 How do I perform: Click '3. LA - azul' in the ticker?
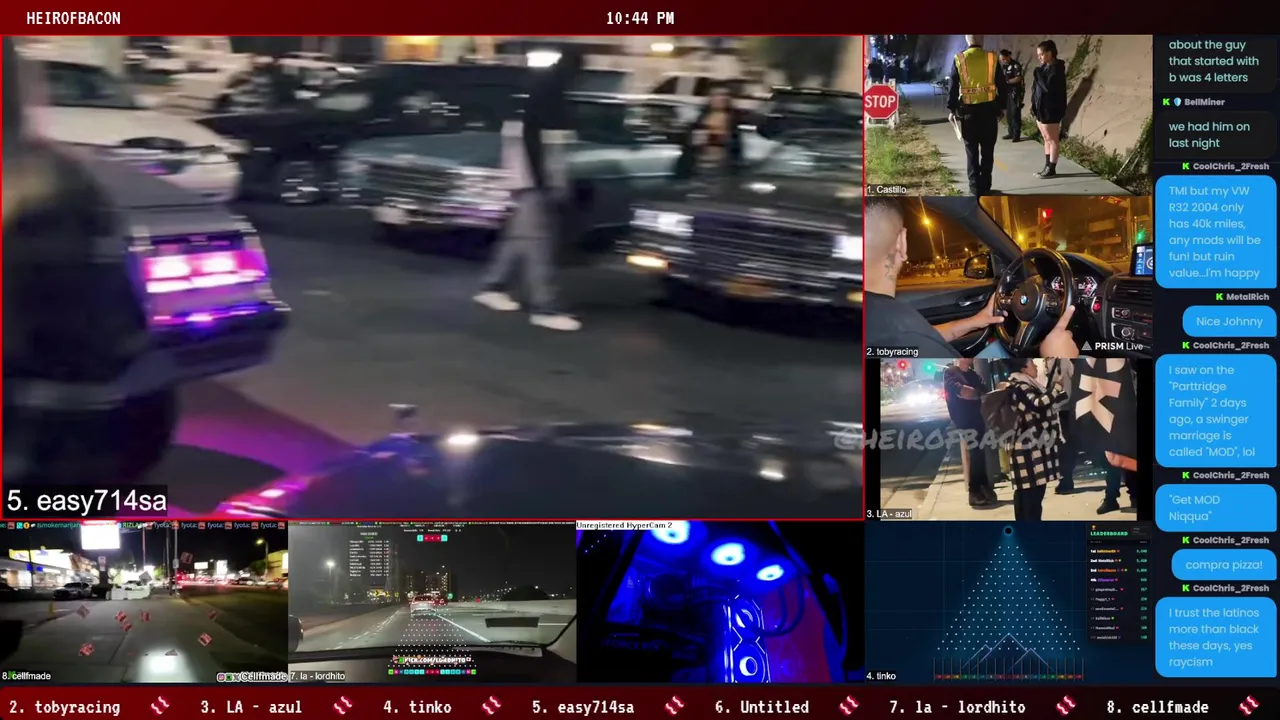(x=251, y=707)
